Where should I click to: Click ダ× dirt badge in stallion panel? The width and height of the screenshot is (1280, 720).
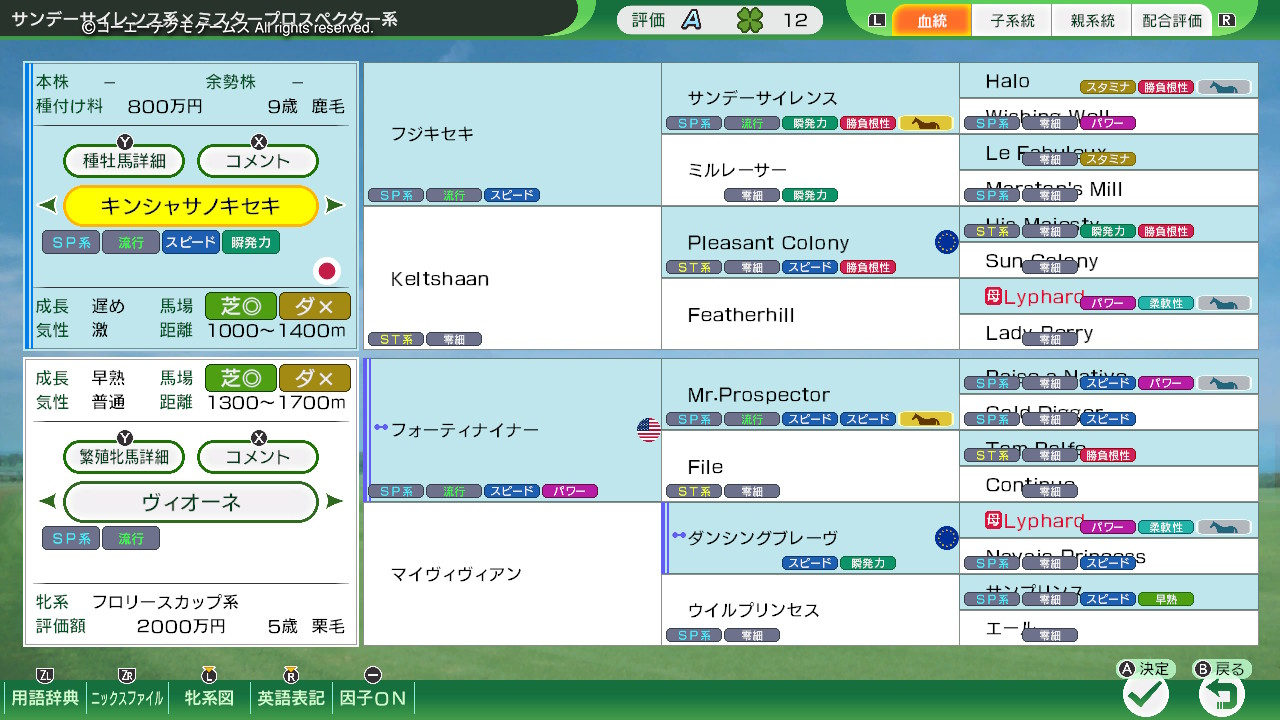[x=315, y=305]
